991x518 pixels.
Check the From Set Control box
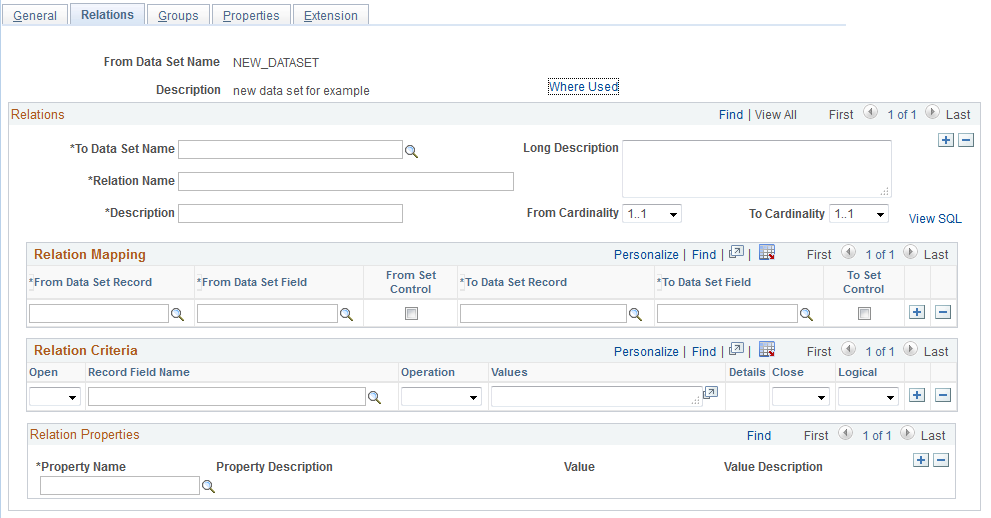pyautogui.click(x=411, y=313)
